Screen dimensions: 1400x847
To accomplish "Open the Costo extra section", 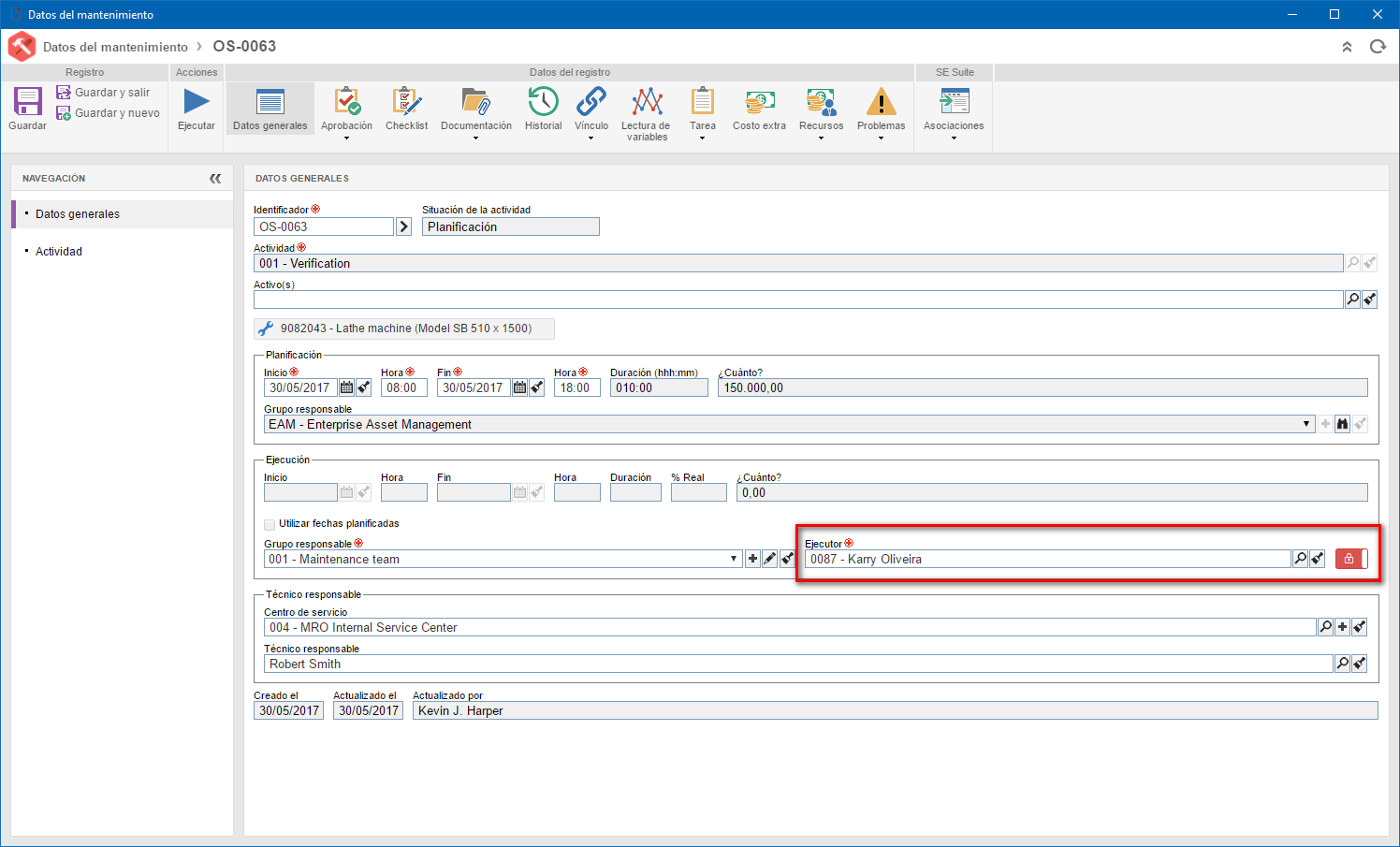I will 759,109.
